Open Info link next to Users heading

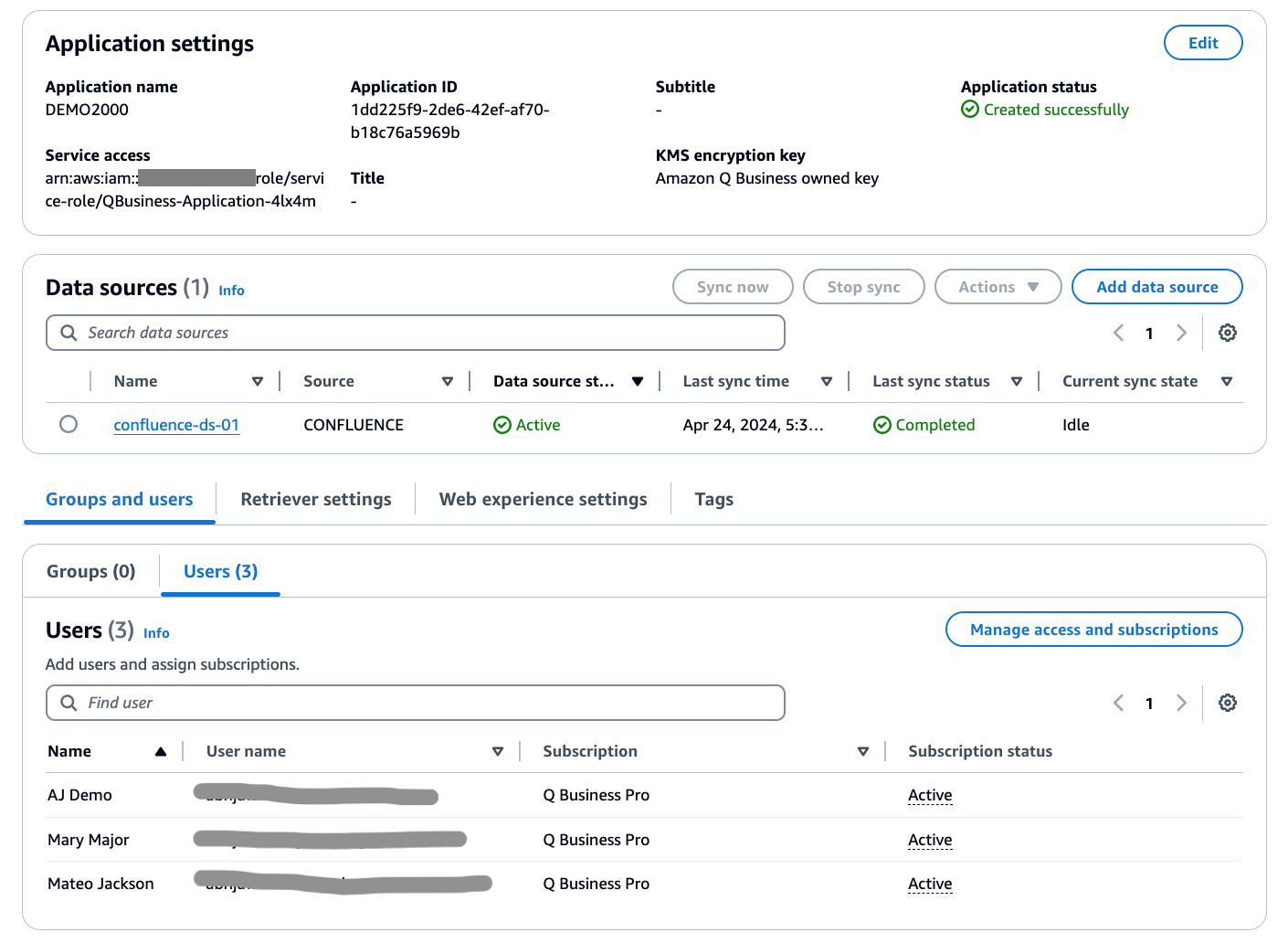point(156,633)
